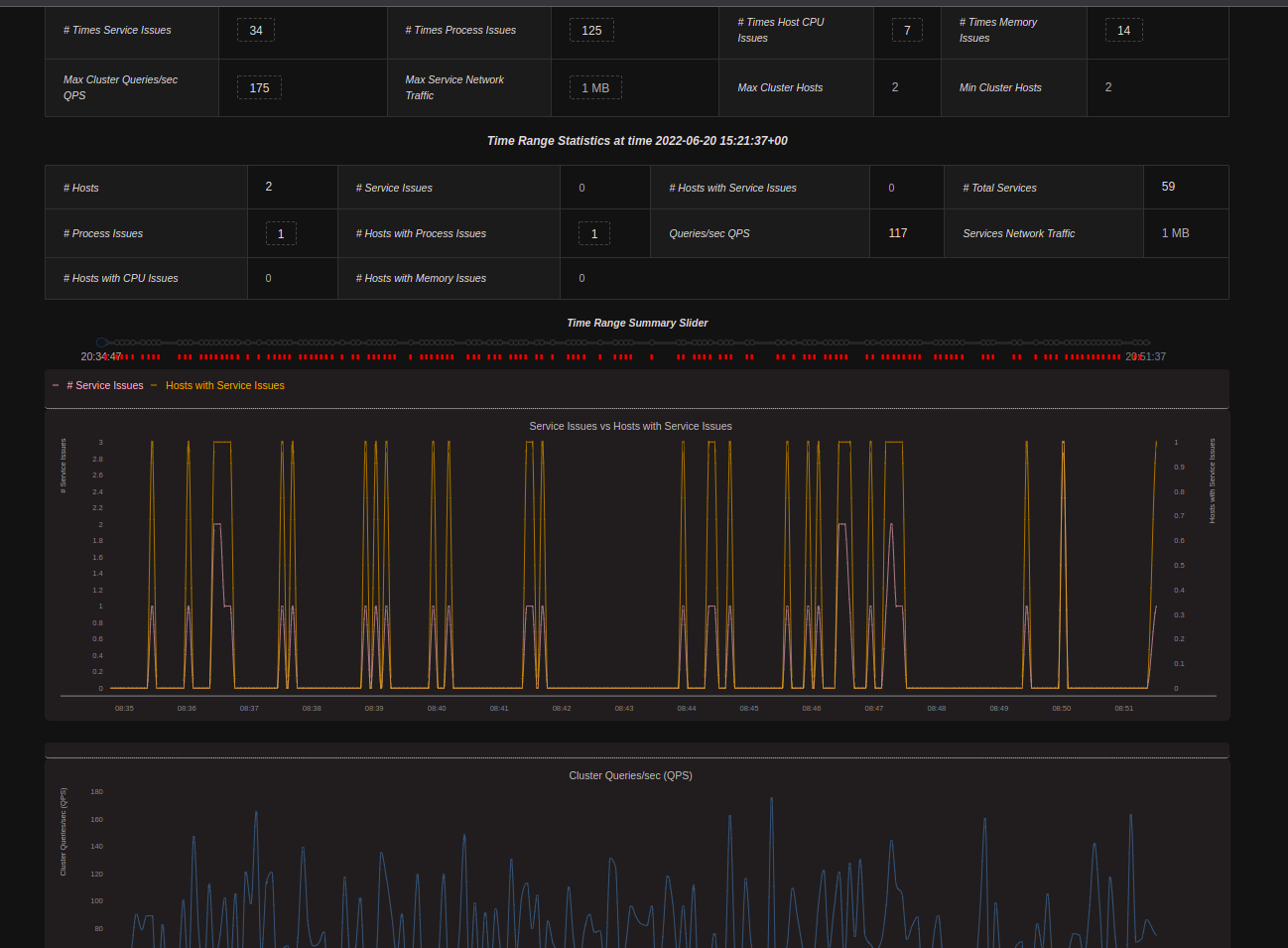Click the # Hosts with CPU Issues label
Viewport: 1288px width, 948px height.
pyautogui.click(x=121, y=278)
